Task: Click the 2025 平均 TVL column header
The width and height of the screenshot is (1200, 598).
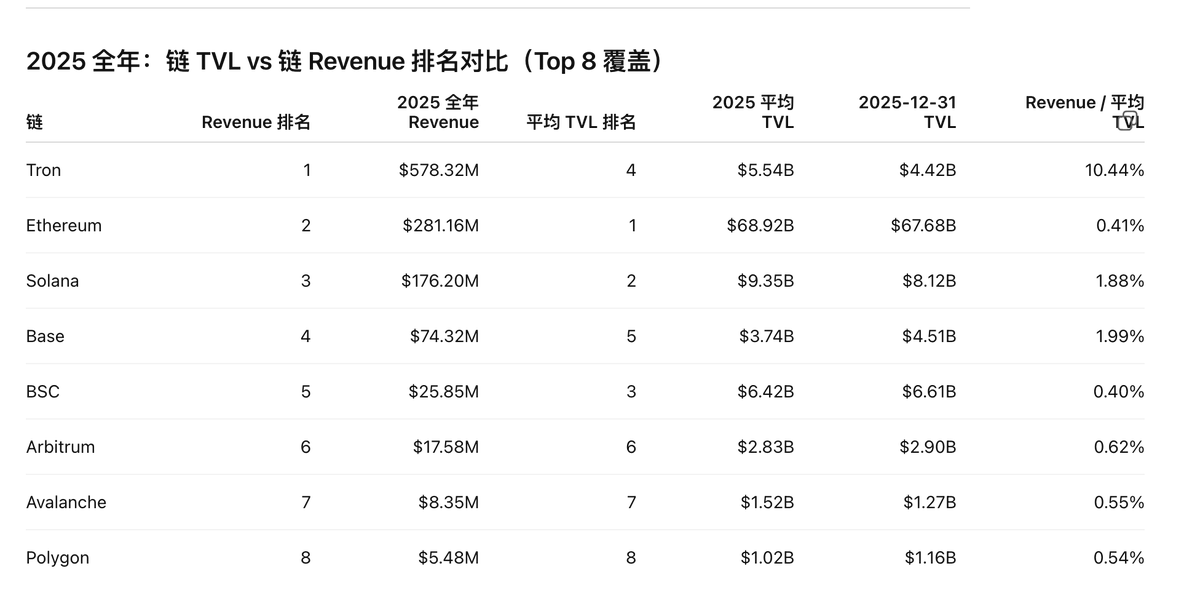Action: [x=753, y=112]
